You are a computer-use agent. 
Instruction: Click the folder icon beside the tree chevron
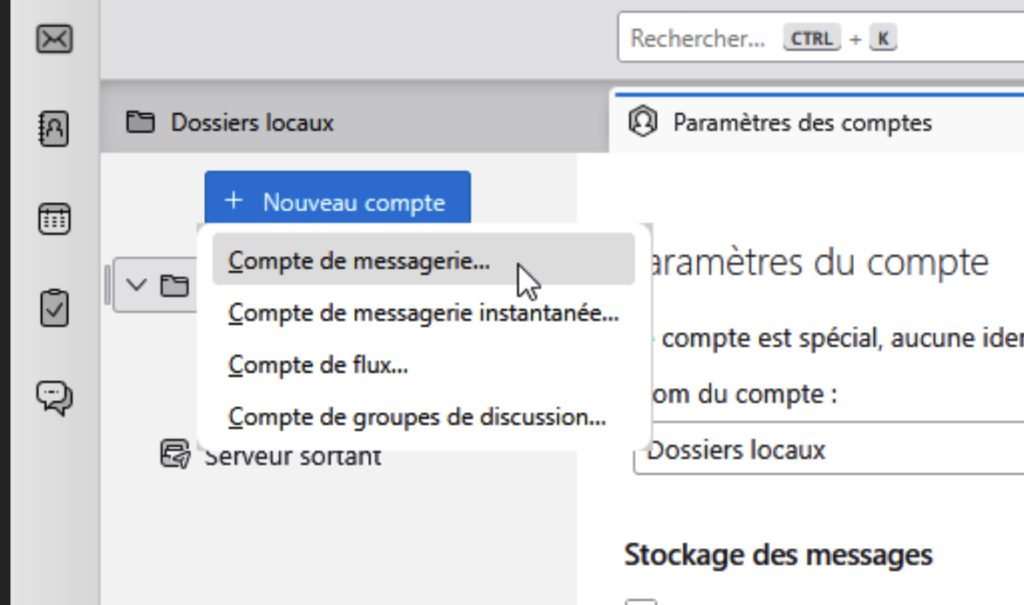pos(175,286)
